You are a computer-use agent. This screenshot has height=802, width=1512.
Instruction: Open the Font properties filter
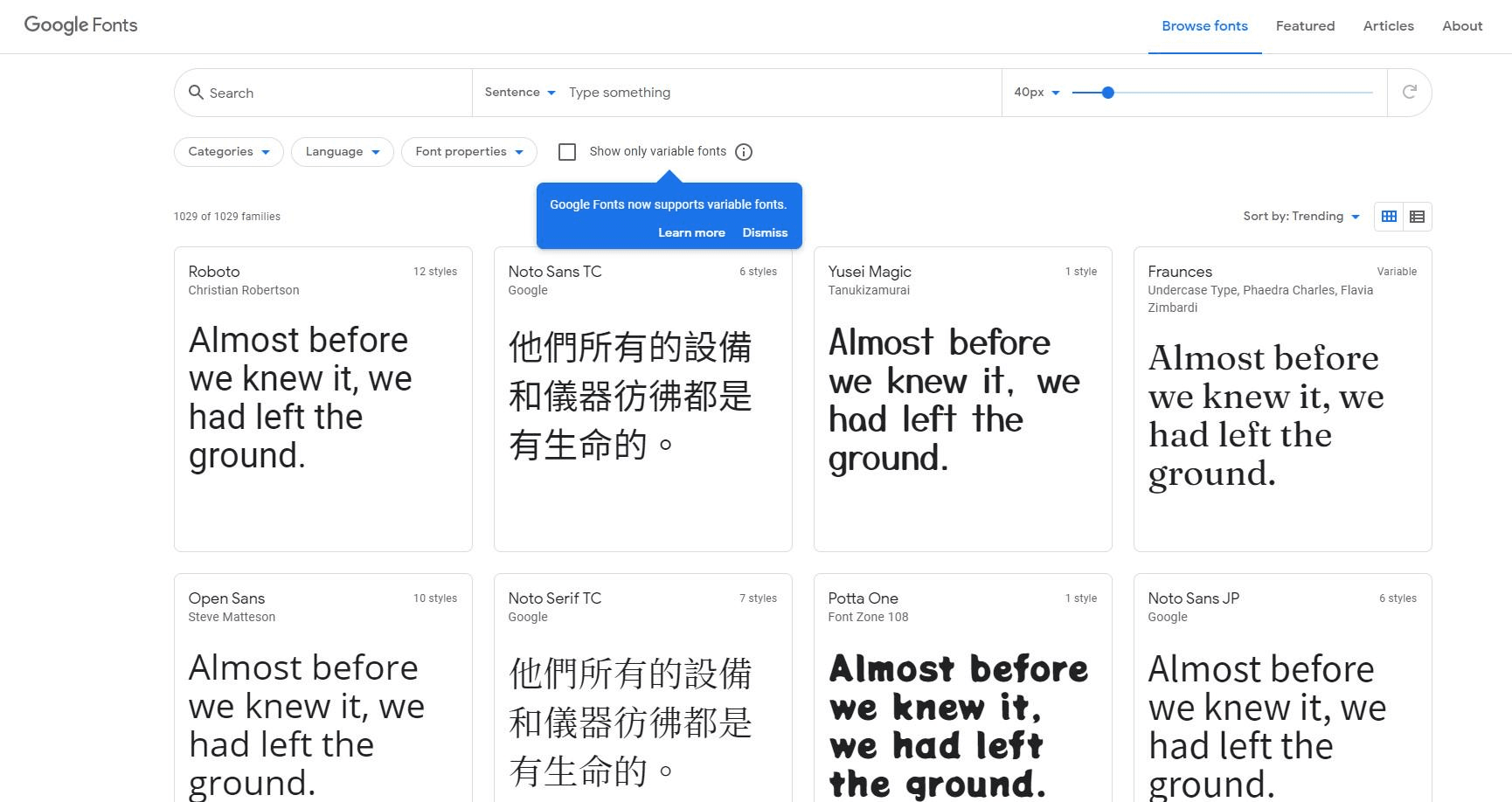468,151
